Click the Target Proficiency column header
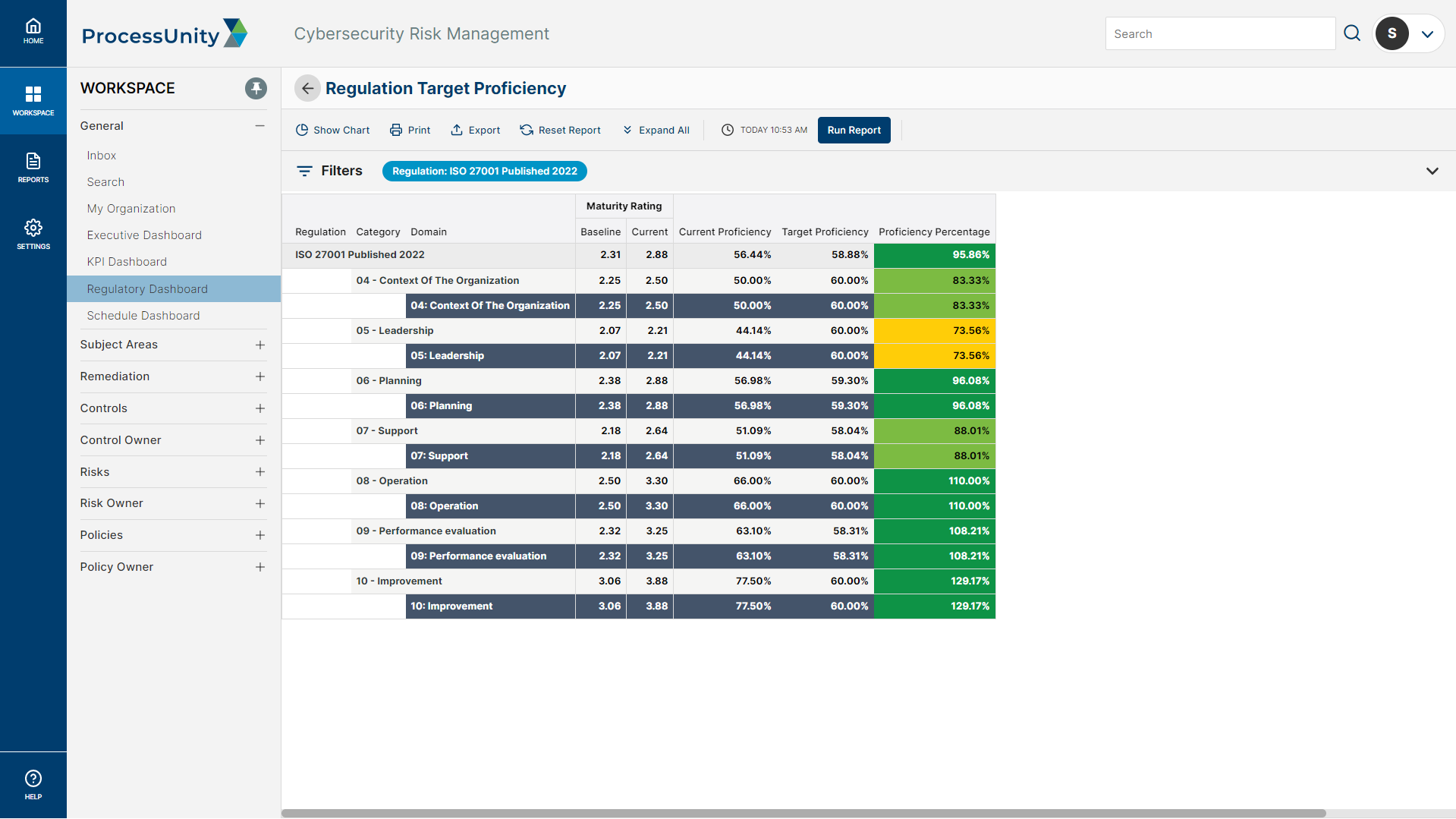This screenshot has height=819, width=1456. (x=825, y=232)
